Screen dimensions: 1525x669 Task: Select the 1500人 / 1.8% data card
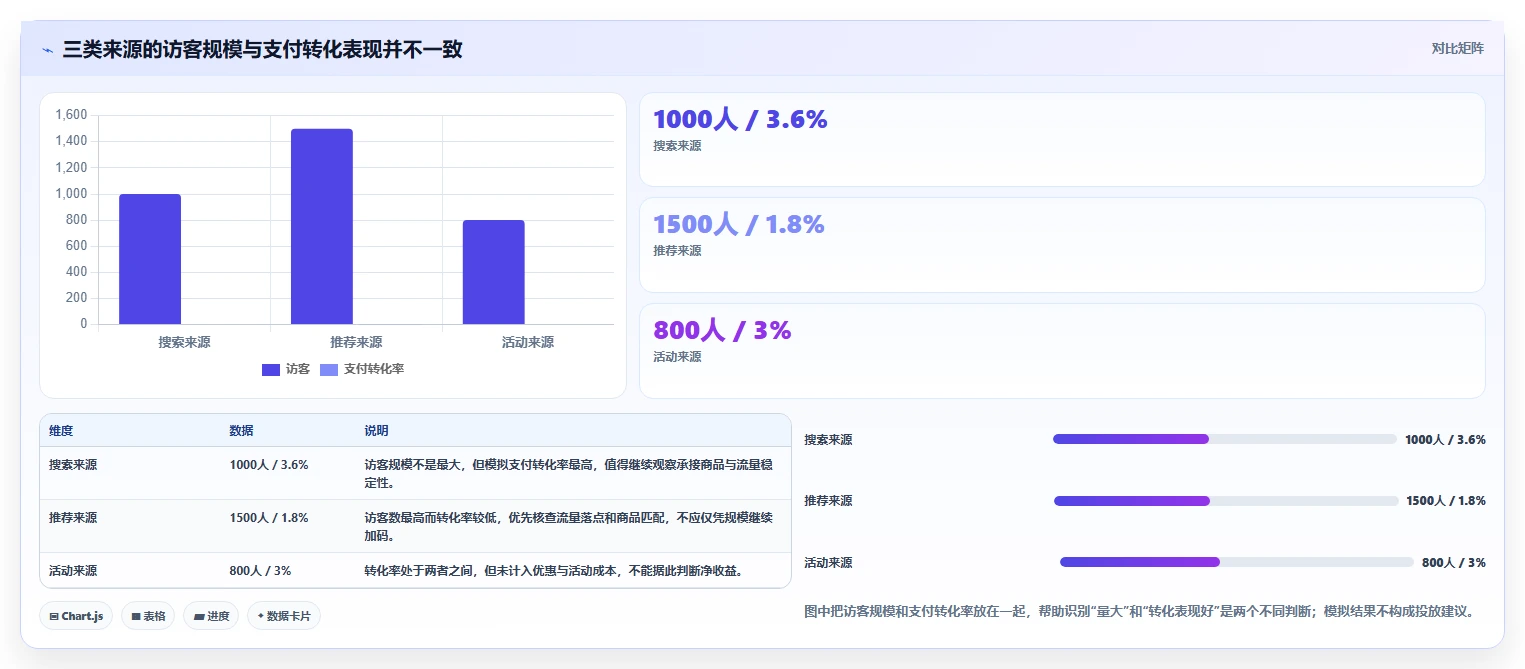coord(1062,245)
